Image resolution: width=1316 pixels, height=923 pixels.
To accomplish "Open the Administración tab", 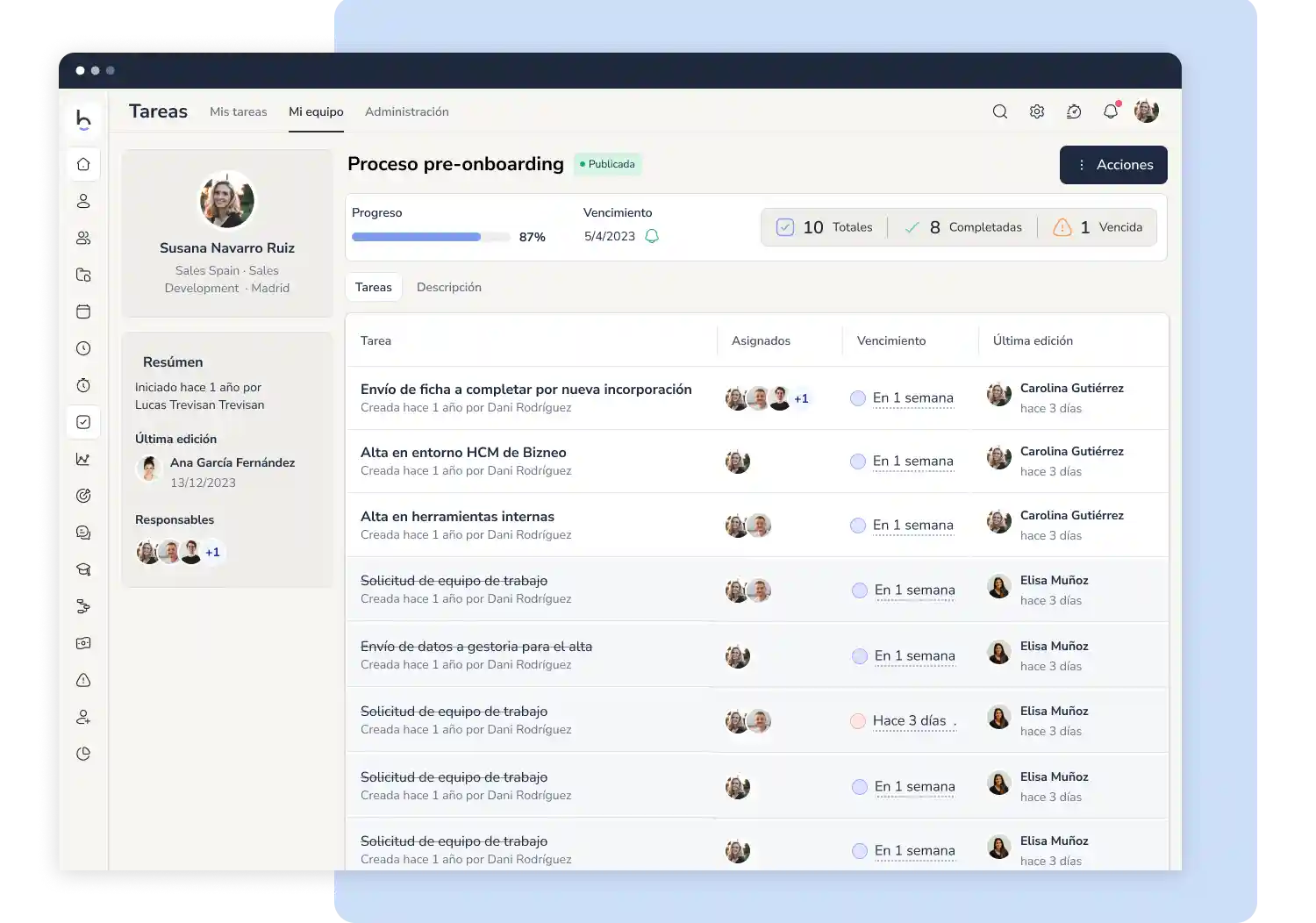I will pyautogui.click(x=407, y=111).
